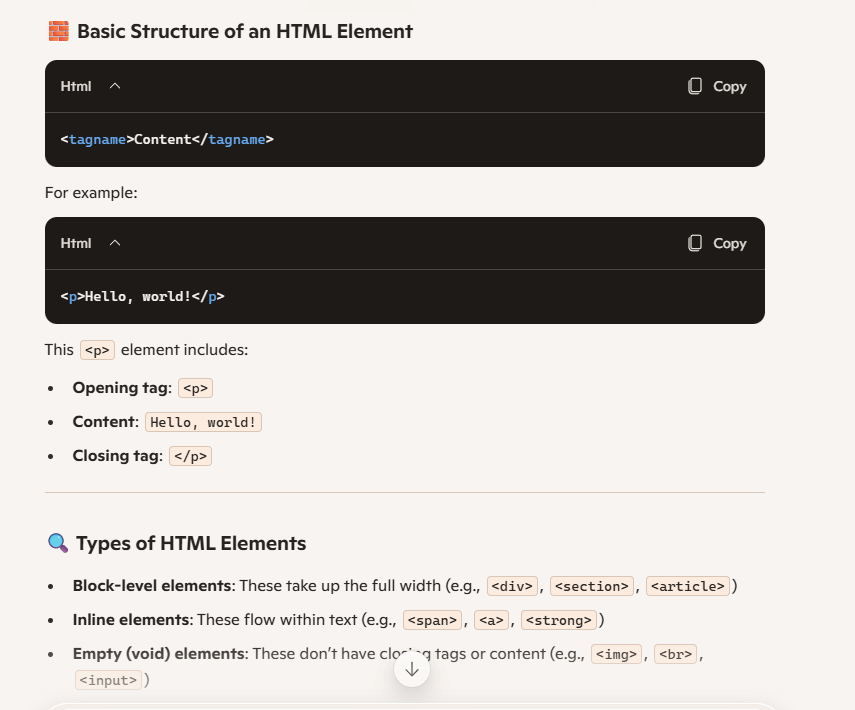
Task: Click the magnifying glass emoji beside Types heading
Action: [x=58, y=543]
